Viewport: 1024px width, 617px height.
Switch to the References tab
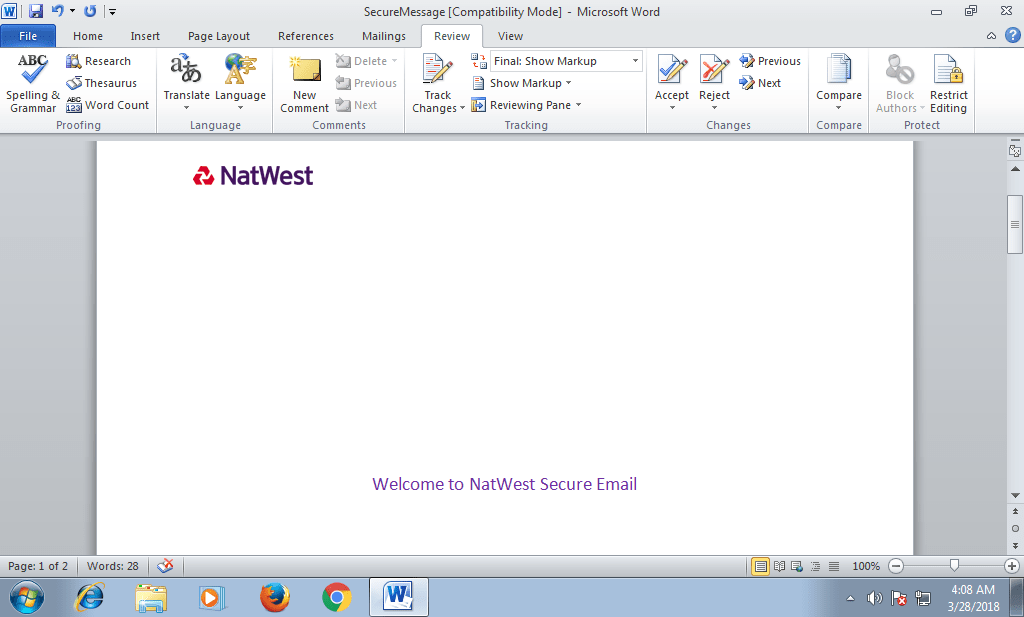[306, 36]
